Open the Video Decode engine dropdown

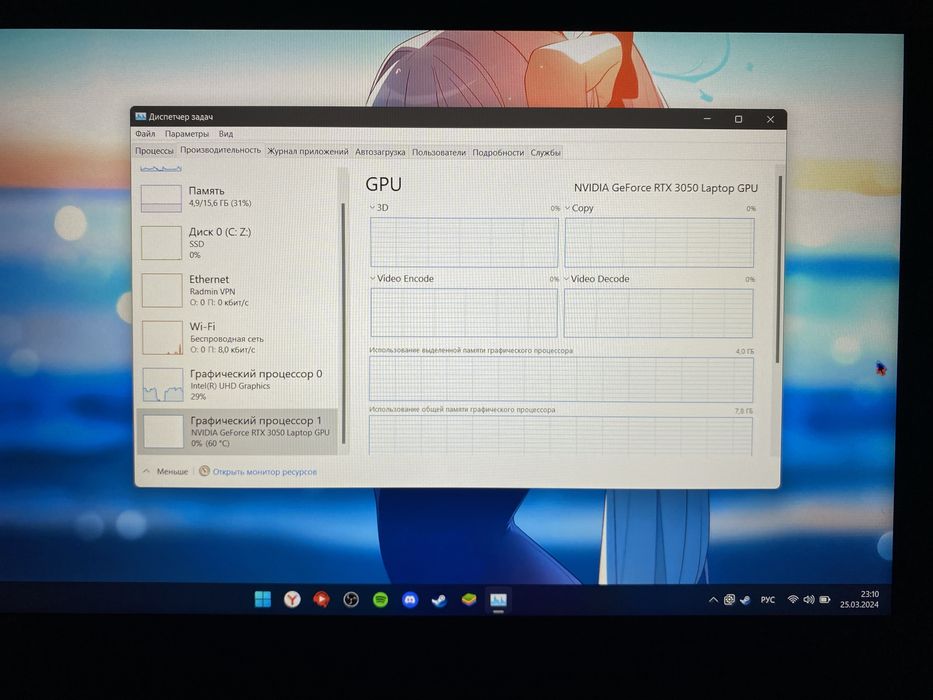click(x=596, y=279)
